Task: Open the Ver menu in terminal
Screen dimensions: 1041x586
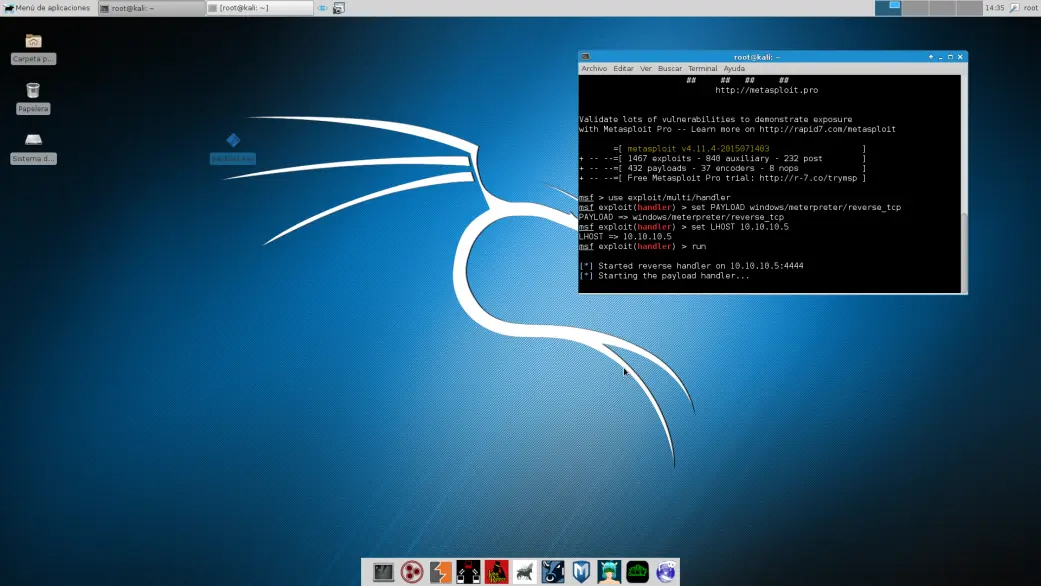Action: (645, 68)
